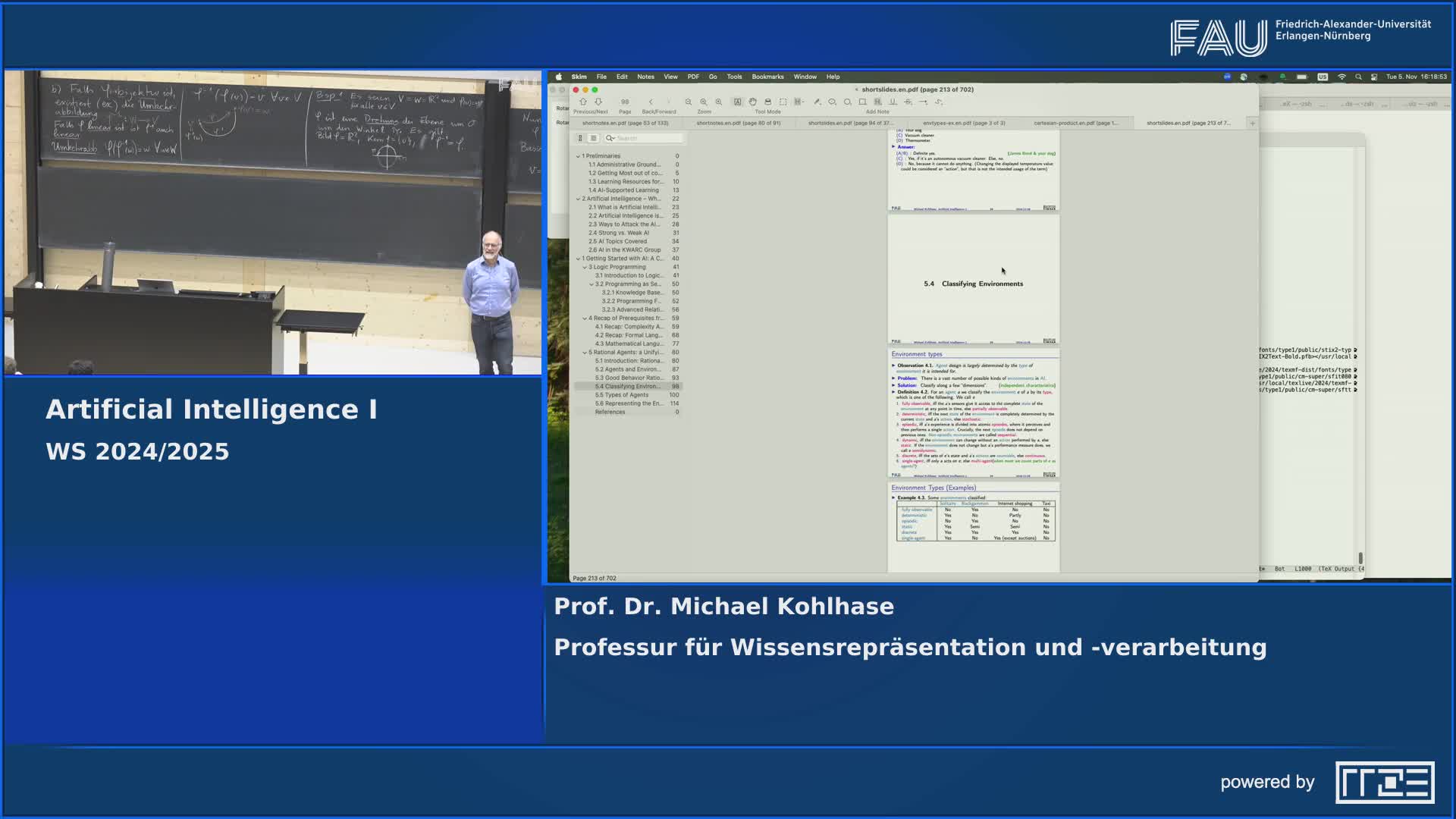Select the circle annotation tool
The height and width of the screenshot is (819, 1456).
[x=848, y=101]
